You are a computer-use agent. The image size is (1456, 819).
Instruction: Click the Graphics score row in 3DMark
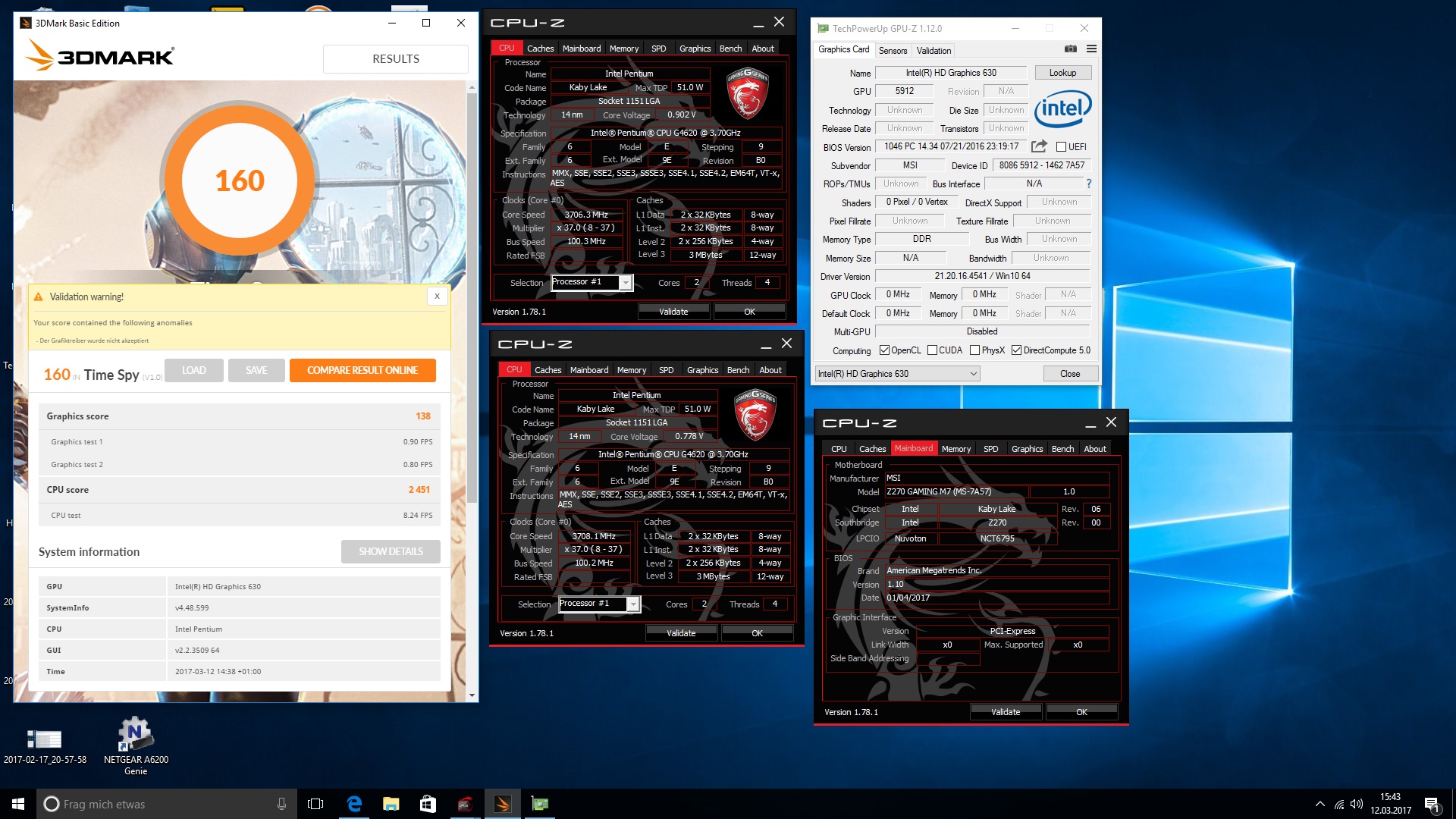[x=238, y=416]
